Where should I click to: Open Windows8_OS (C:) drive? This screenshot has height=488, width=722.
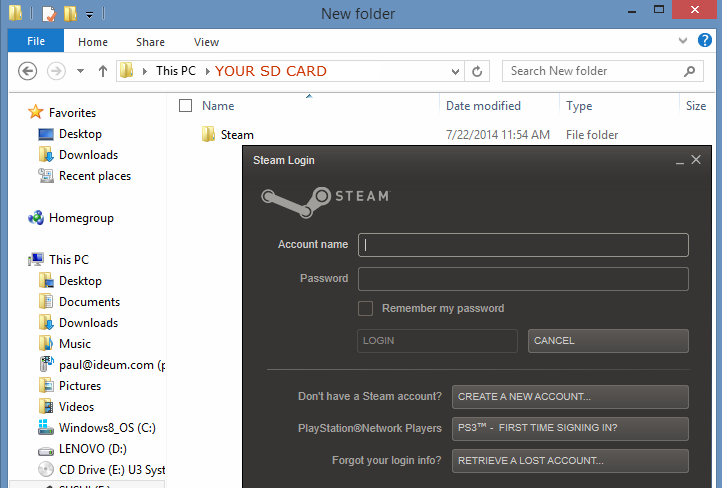pyautogui.click(x=97, y=428)
